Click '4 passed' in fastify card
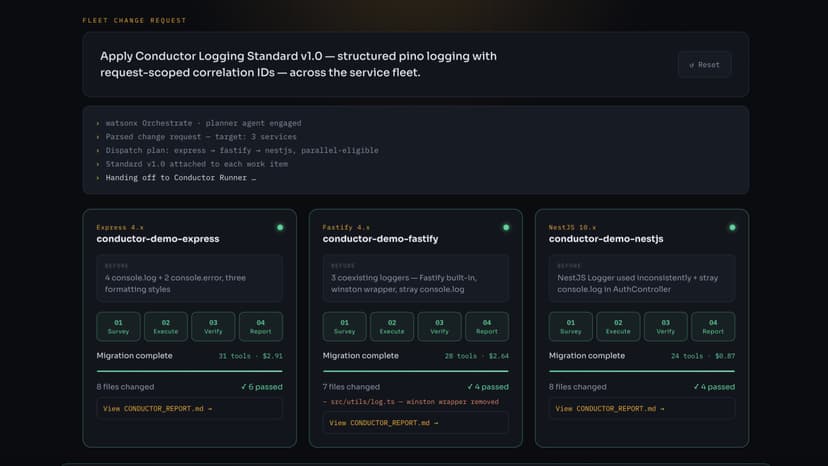The height and width of the screenshot is (466, 828). 487,387
